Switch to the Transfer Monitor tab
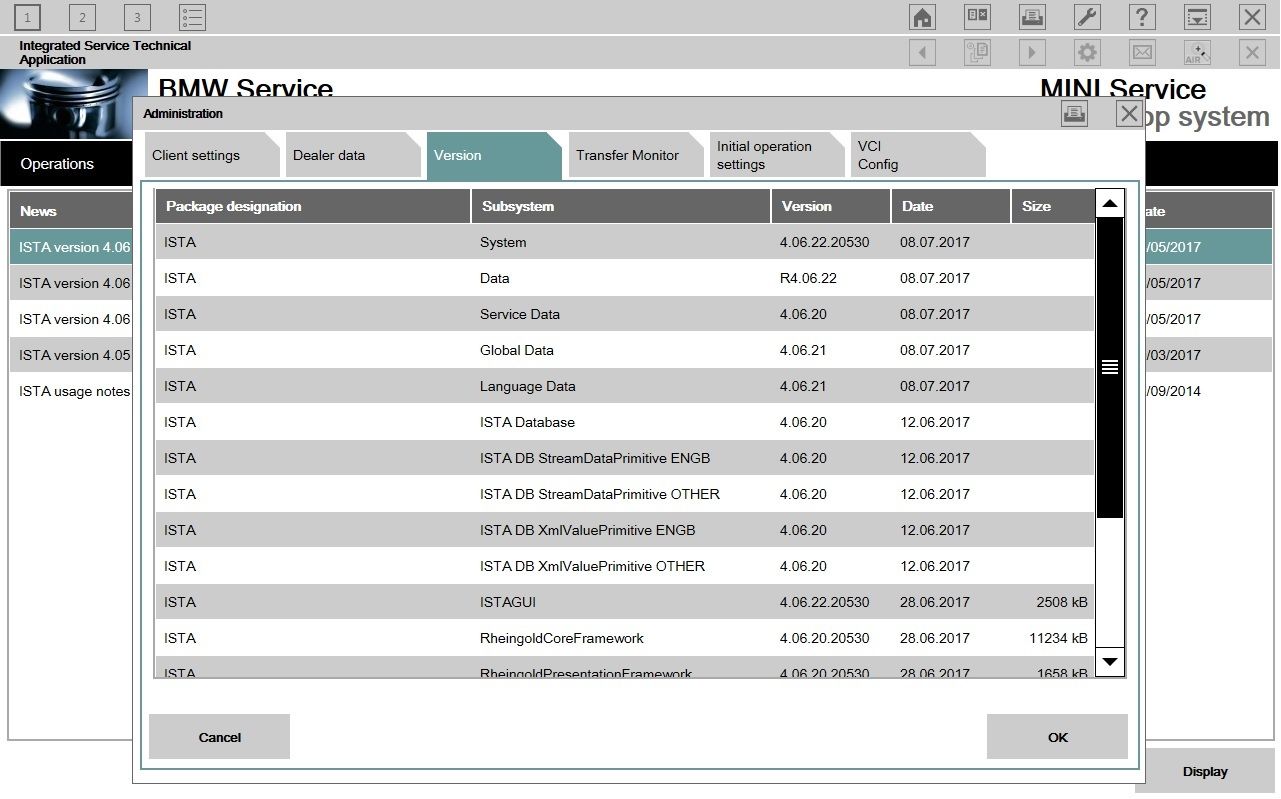Viewport: 1281px width, 799px height. point(628,155)
